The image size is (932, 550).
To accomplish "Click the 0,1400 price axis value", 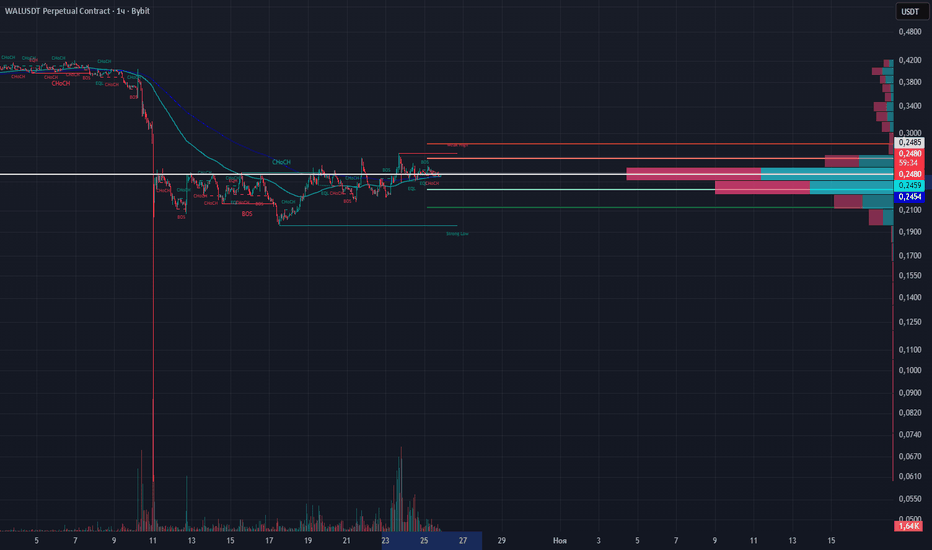I will [x=910, y=297].
